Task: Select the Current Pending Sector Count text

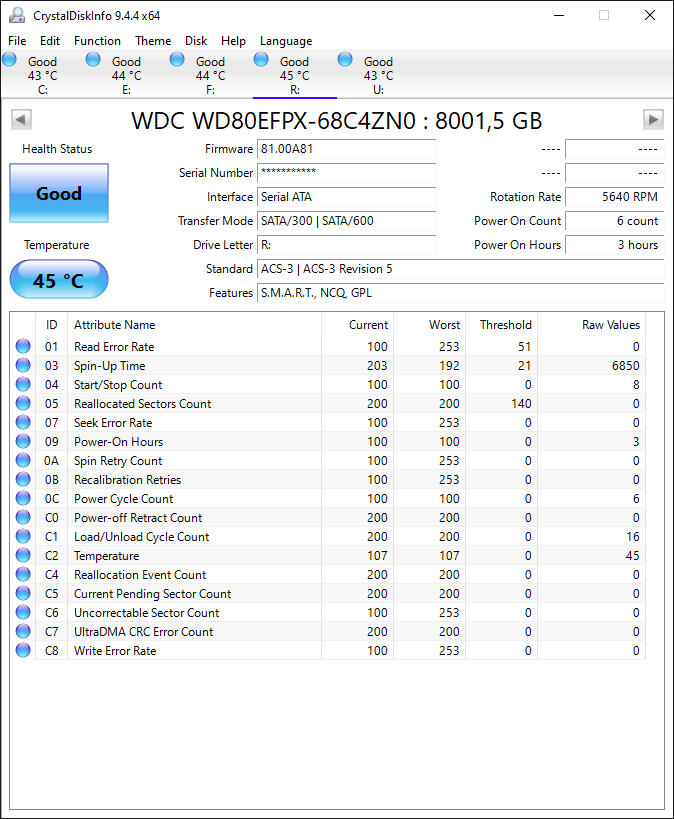Action: (x=153, y=594)
